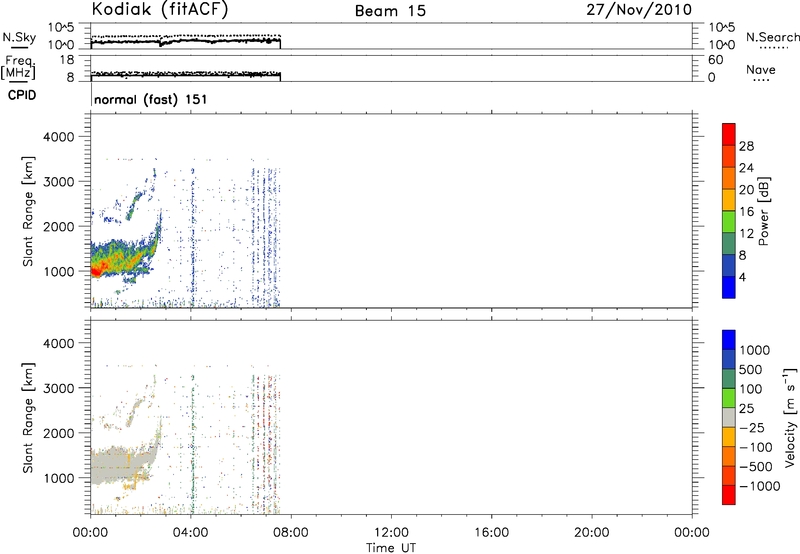
Task: Click the '25' velocity color bar label
Action: tap(746, 408)
